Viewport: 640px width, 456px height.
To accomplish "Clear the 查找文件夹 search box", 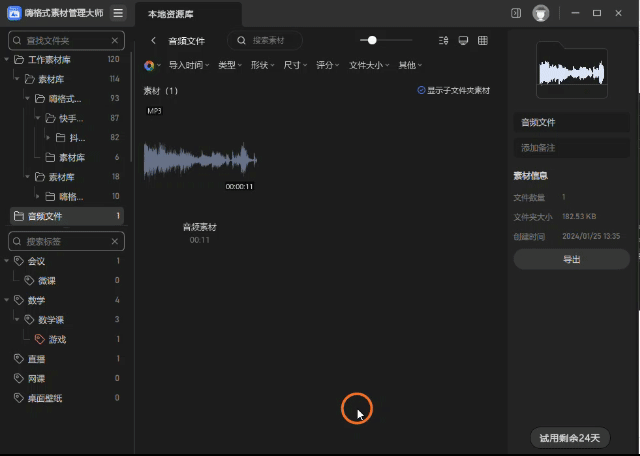I will 115,40.
